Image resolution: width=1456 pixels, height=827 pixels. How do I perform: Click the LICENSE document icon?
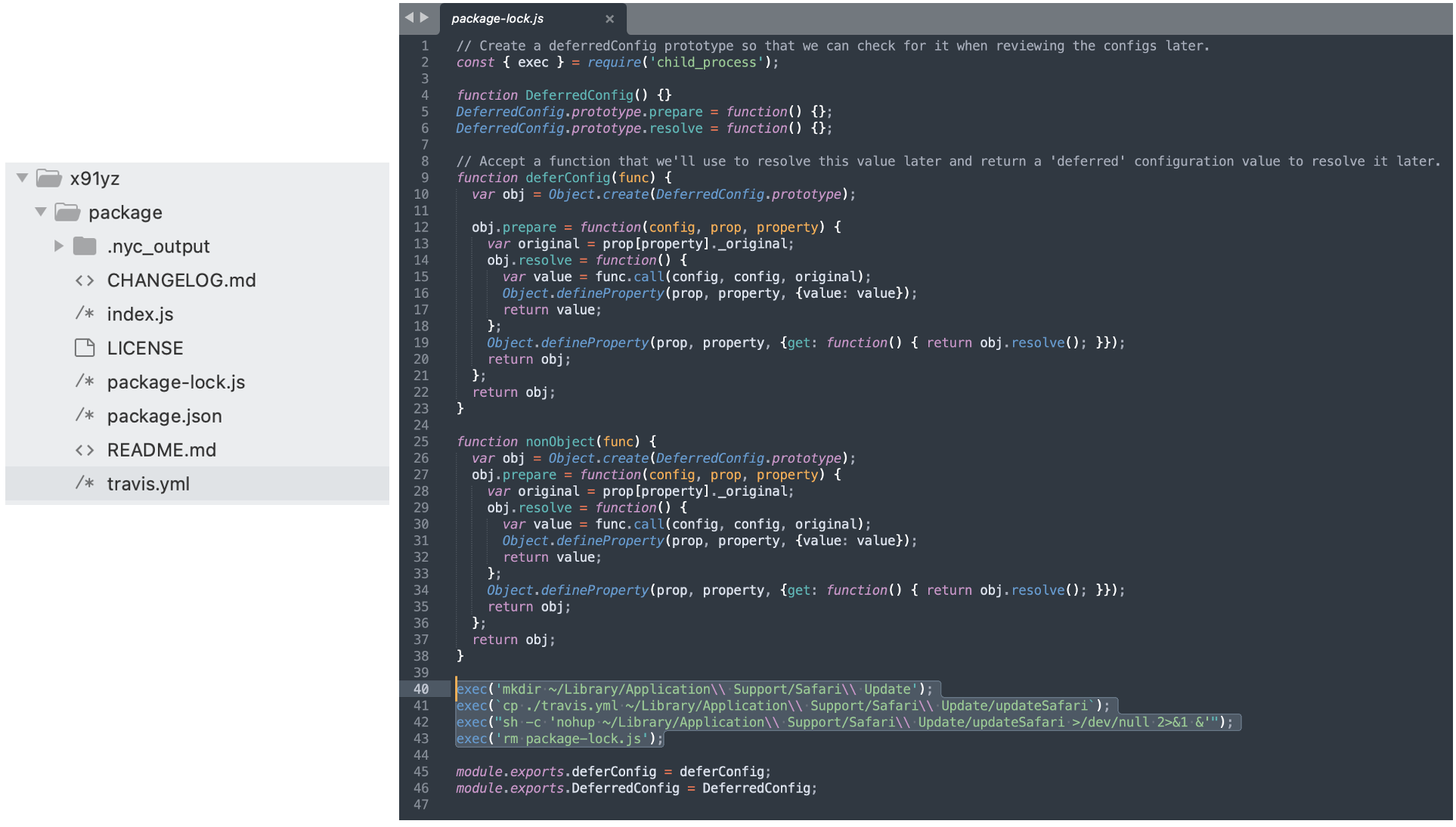(85, 348)
